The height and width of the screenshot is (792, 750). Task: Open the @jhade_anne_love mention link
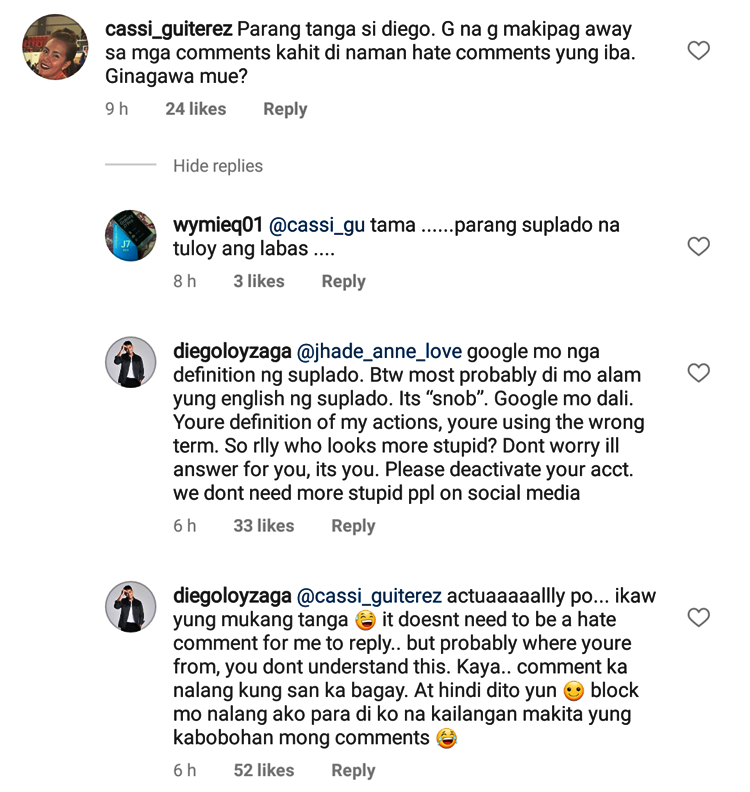[380, 352]
